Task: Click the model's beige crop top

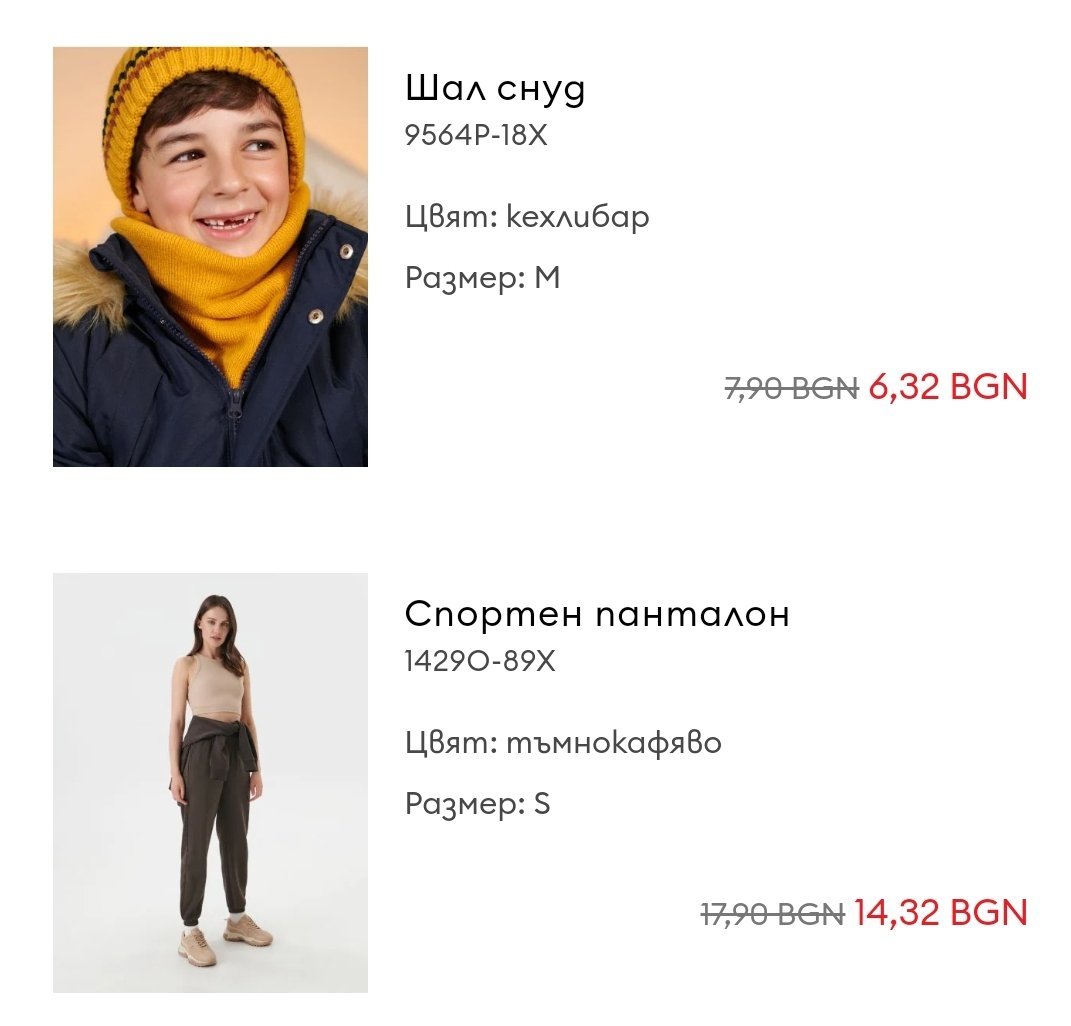Action: tap(216, 684)
